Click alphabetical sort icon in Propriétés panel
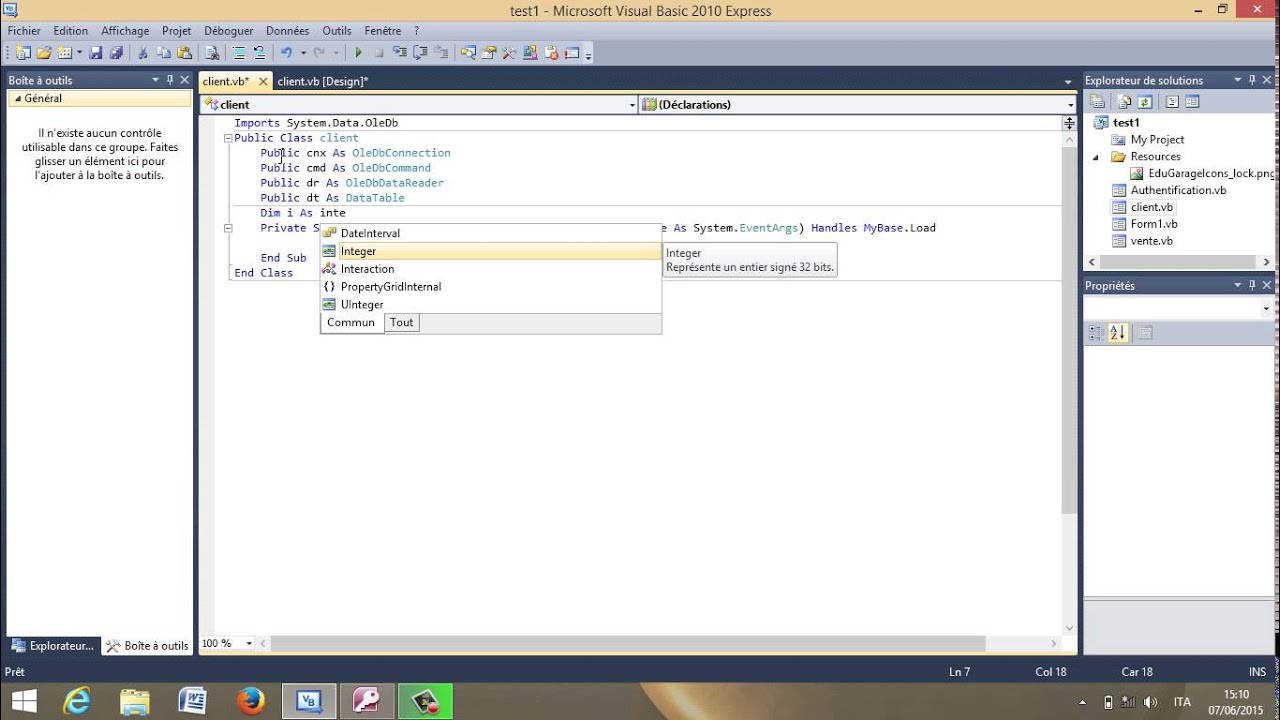Screen dimensions: 1280x720 1117,333
